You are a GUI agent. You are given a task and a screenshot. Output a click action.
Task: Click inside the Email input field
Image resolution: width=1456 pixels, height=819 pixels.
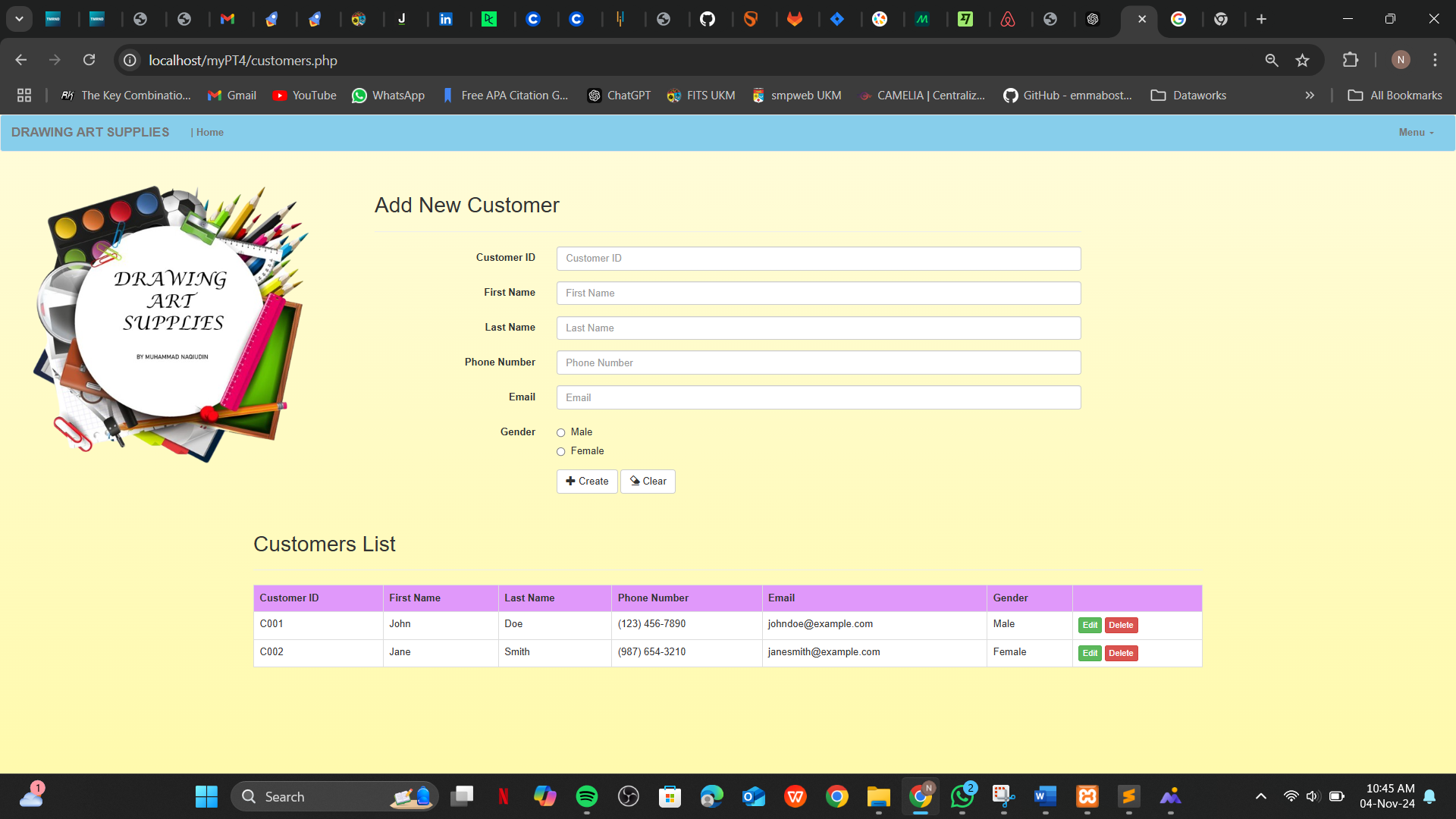pyautogui.click(x=818, y=397)
